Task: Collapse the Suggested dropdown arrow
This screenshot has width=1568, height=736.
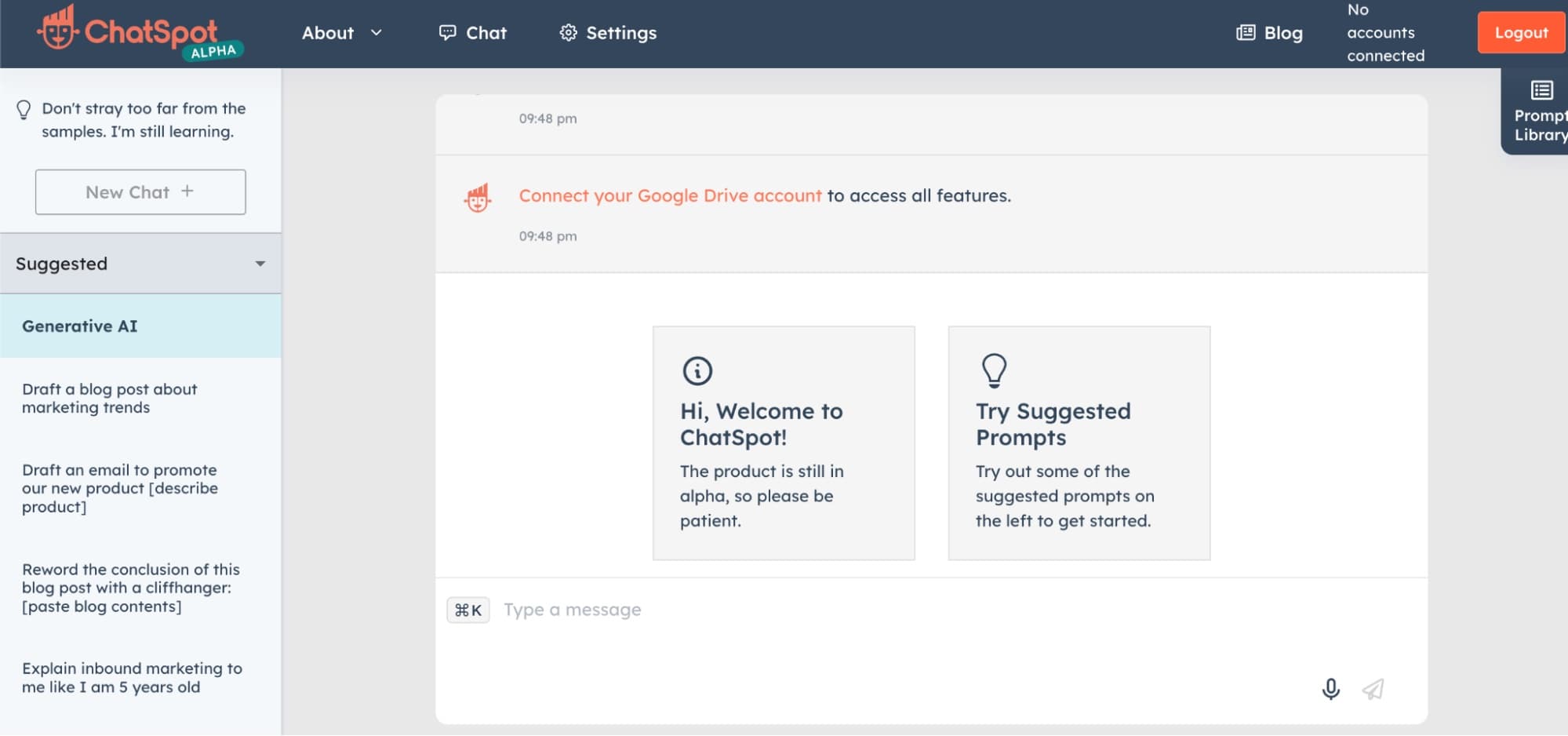Action: click(x=260, y=264)
